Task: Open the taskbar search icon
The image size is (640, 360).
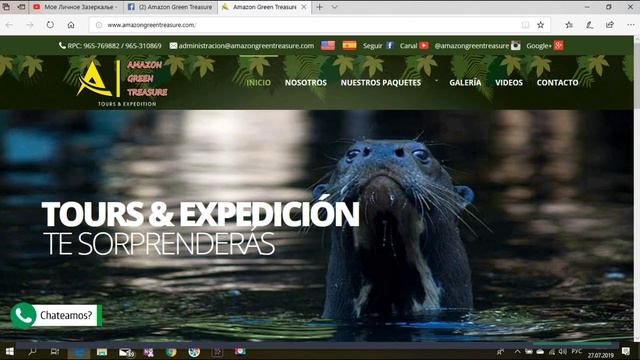Action: (32, 351)
